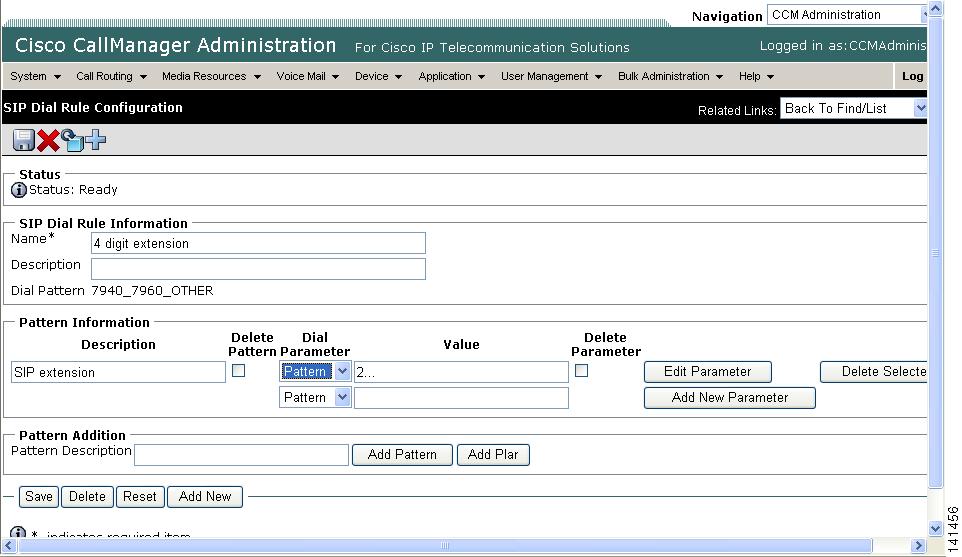Click the Reset toolbar icon
Image resolution: width=962 pixels, height=557 pixels.
click(72, 140)
